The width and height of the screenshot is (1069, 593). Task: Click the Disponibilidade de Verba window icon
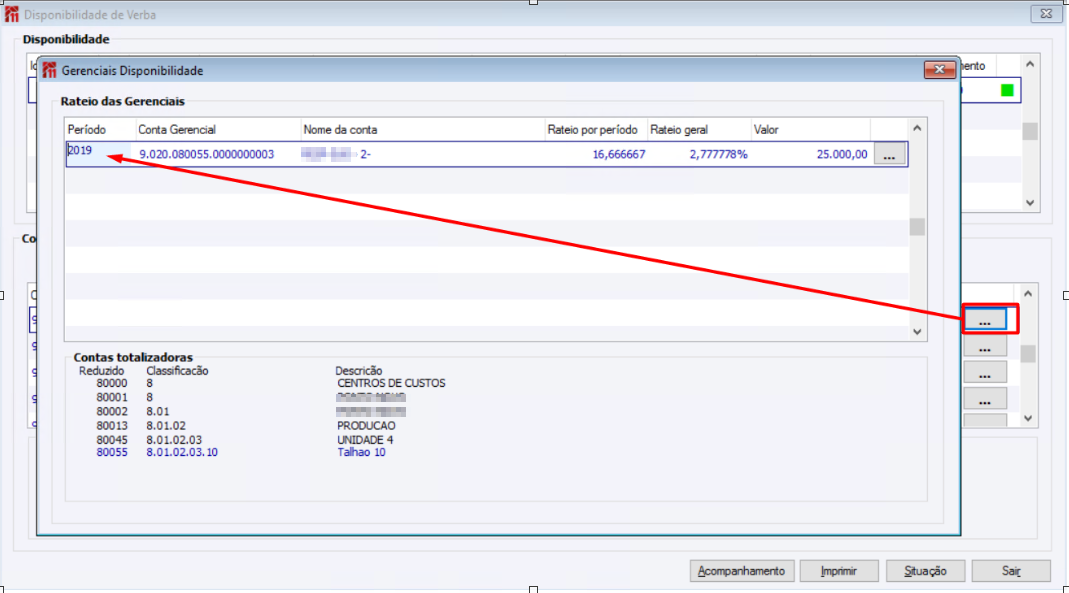12,14
